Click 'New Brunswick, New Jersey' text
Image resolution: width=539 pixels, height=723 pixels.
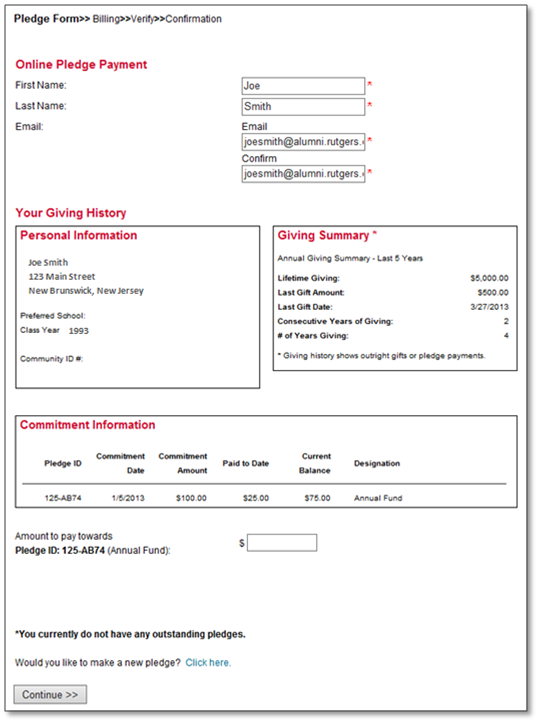click(x=86, y=291)
